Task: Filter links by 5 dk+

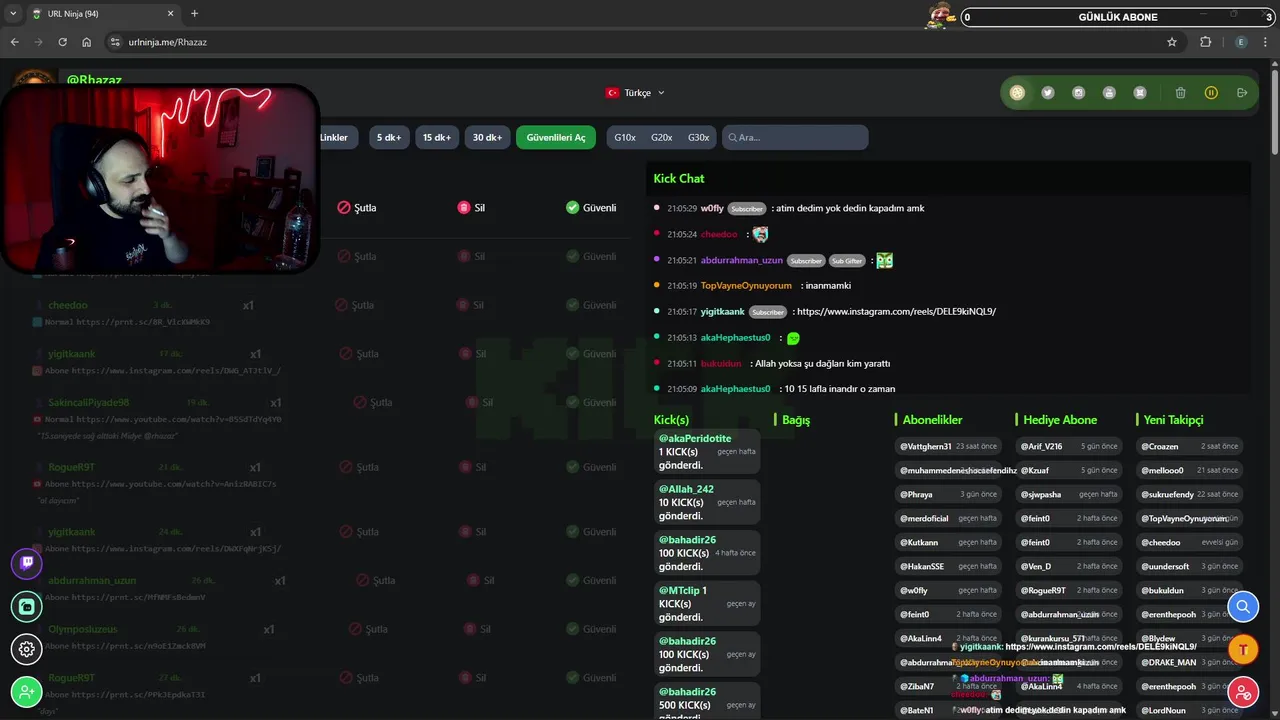Action: [389, 137]
